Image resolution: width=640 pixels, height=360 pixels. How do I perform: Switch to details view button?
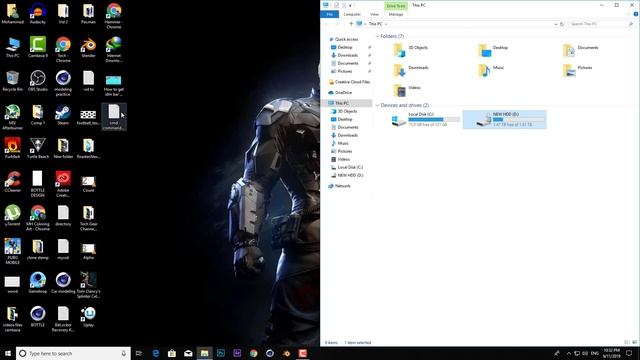point(627,342)
